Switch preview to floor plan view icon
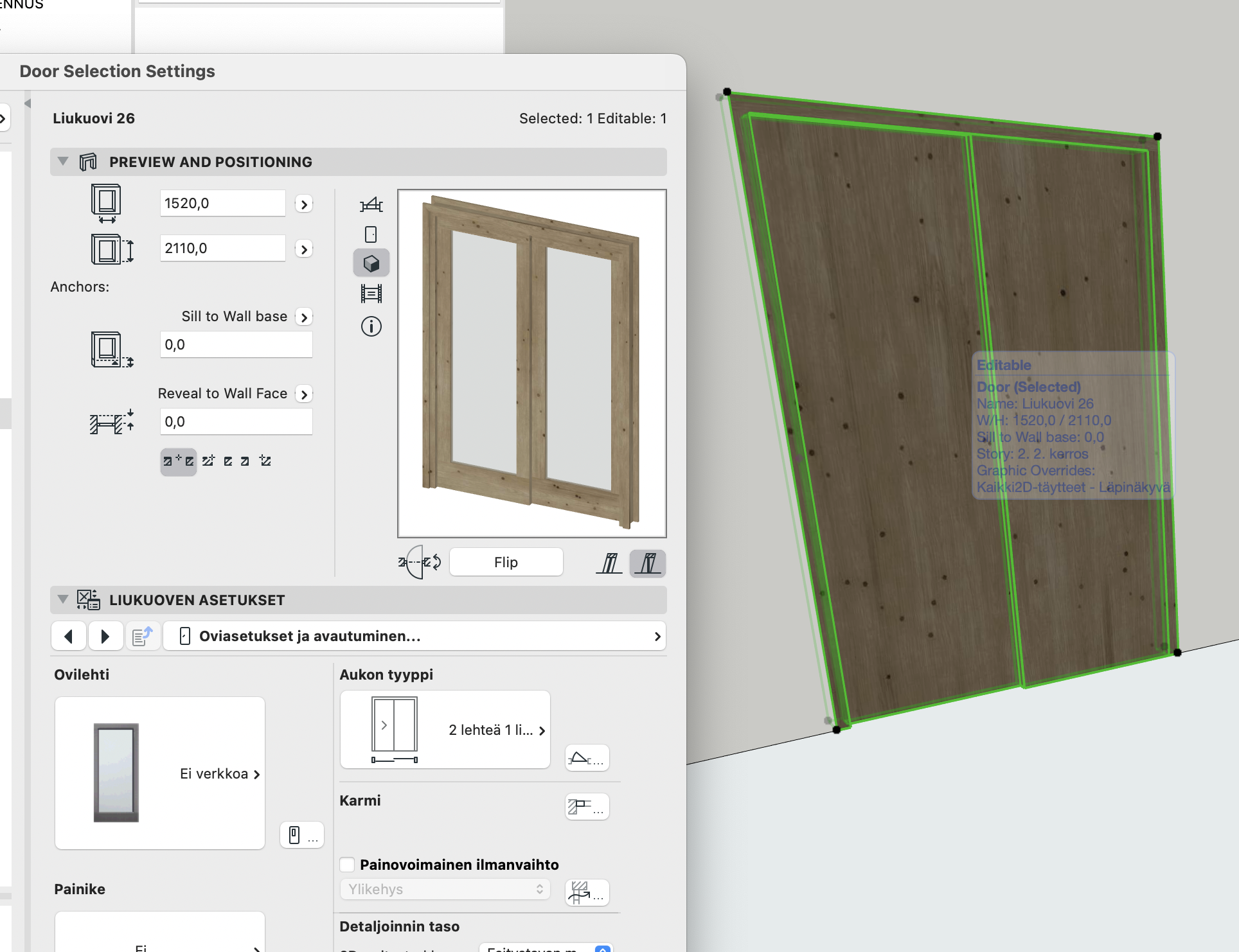The width and height of the screenshot is (1239, 952). pos(371,205)
